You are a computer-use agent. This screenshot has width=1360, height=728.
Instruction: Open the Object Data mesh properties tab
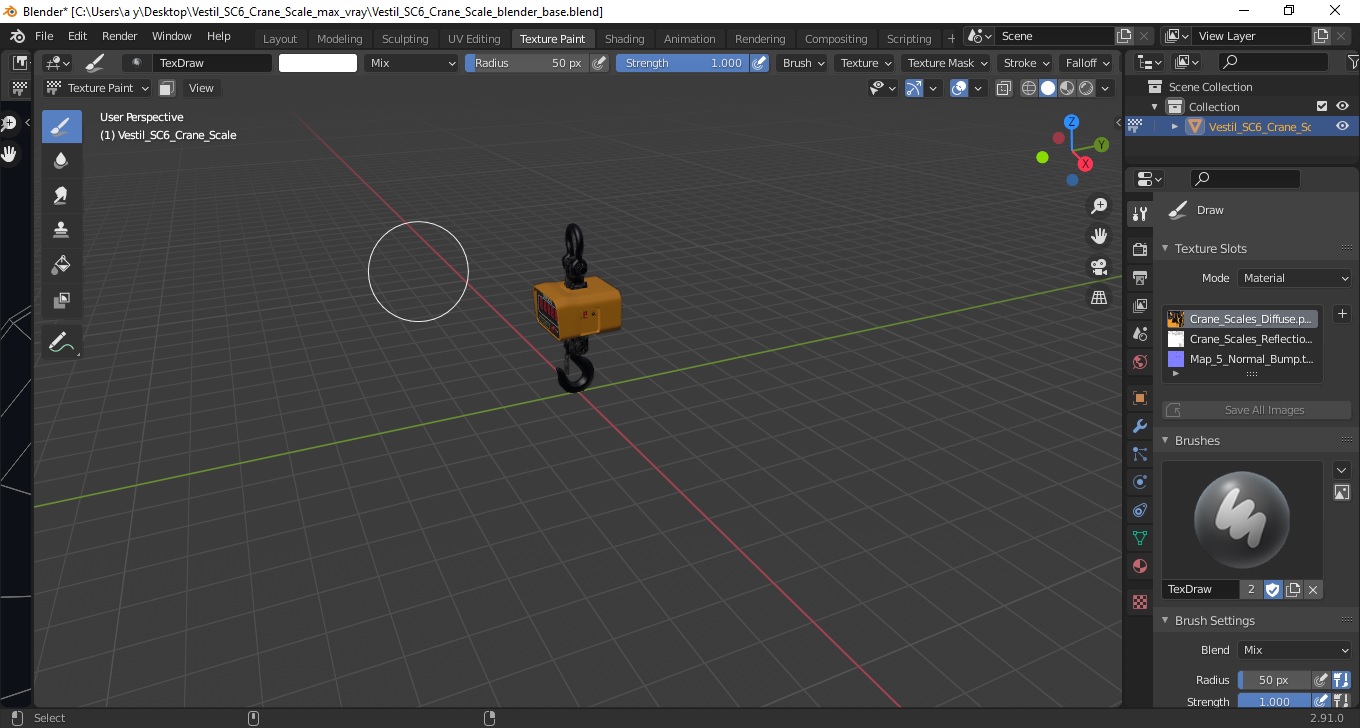pos(1139,538)
